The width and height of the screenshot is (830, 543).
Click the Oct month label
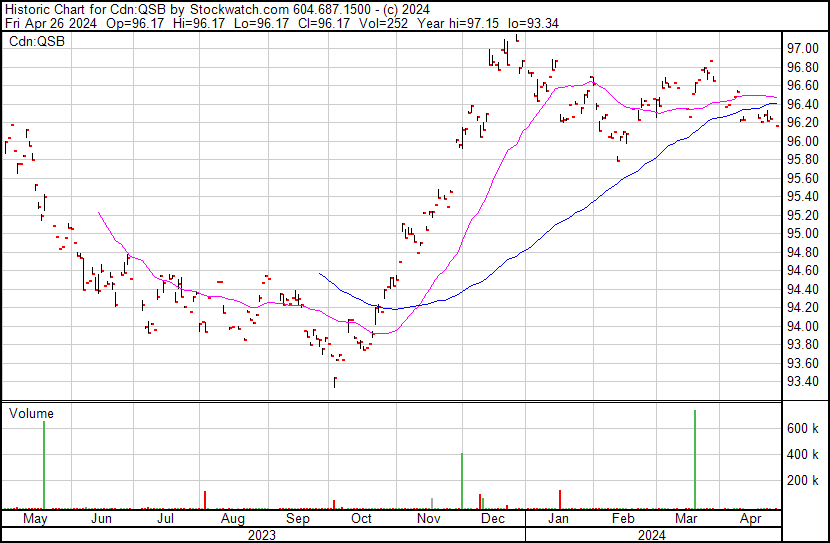(361, 519)
